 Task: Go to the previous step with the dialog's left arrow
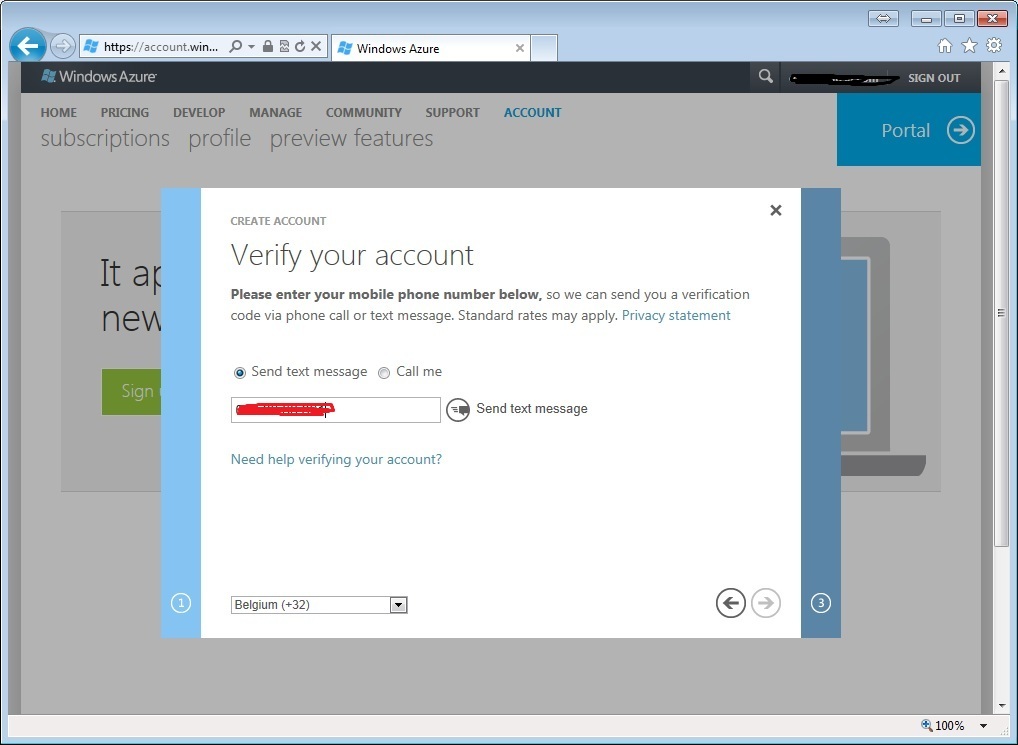(731, 603)
